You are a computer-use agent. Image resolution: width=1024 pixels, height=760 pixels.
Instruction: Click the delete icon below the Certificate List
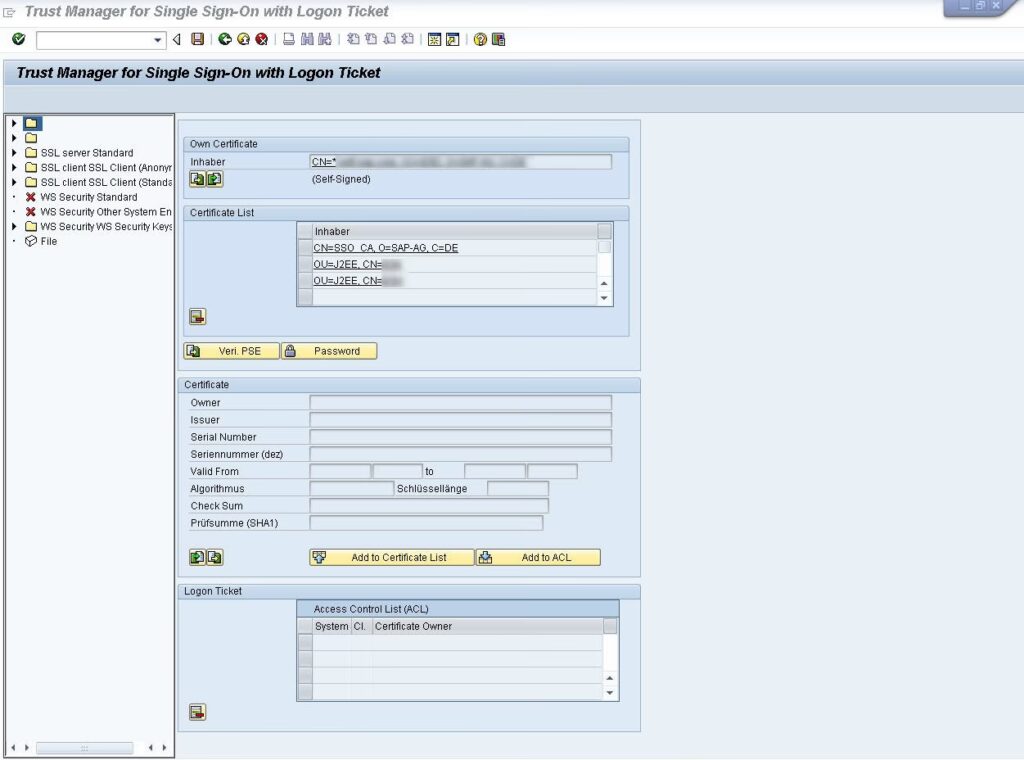[x=197, y=316]
